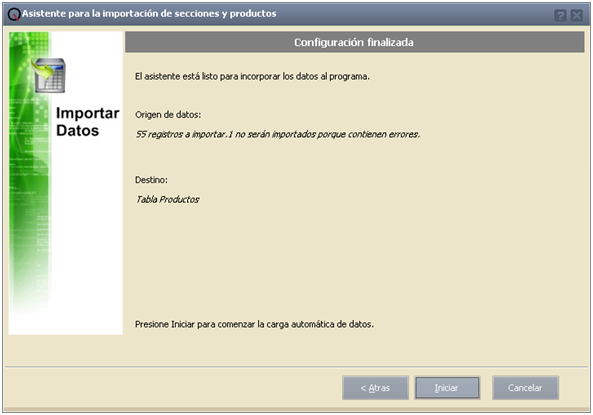The image size is (593, 415).
Task: Select the Tabla Productos destination text
Action: 168,199
